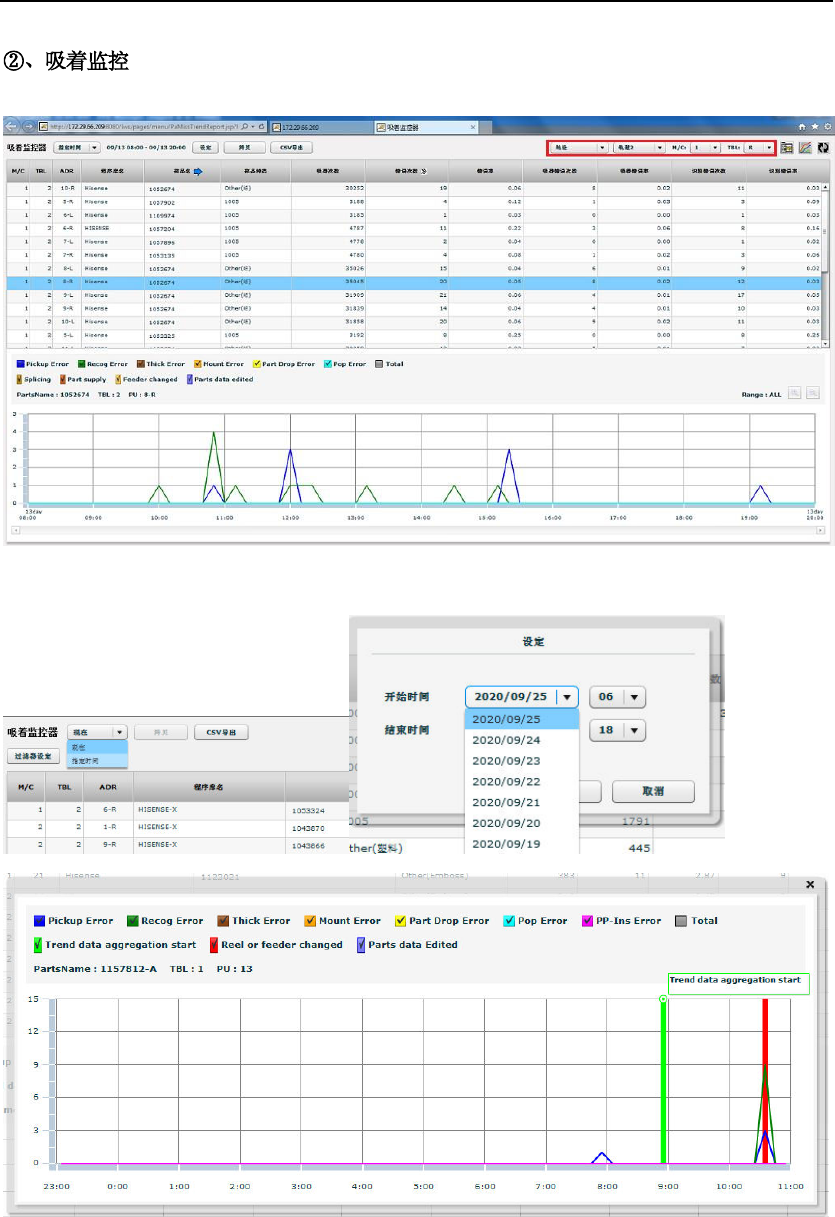Open the end hour dropdown showing 18
This screenshot has width=835, height=1217.
[617, 730]
